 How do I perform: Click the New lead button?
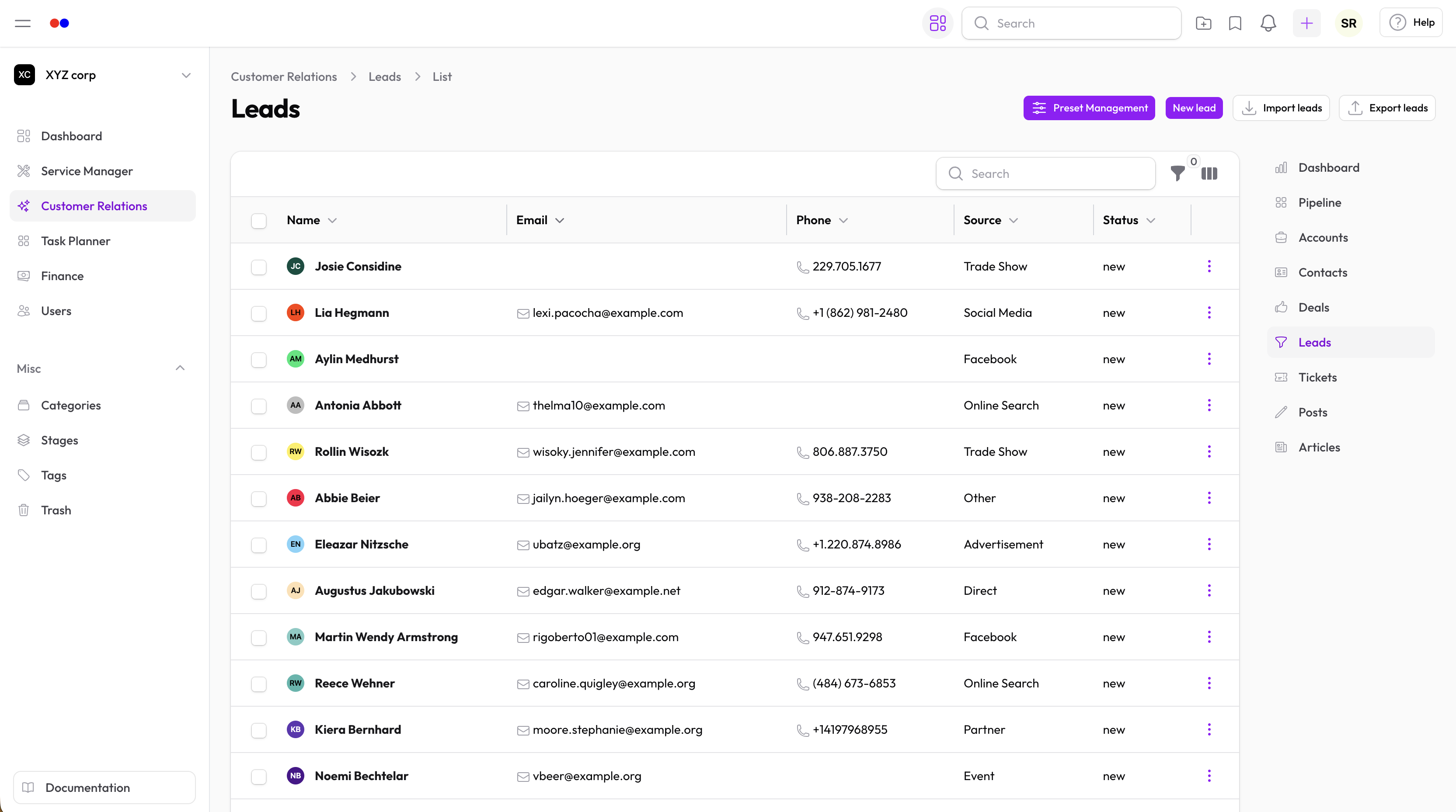[1194, 108]
